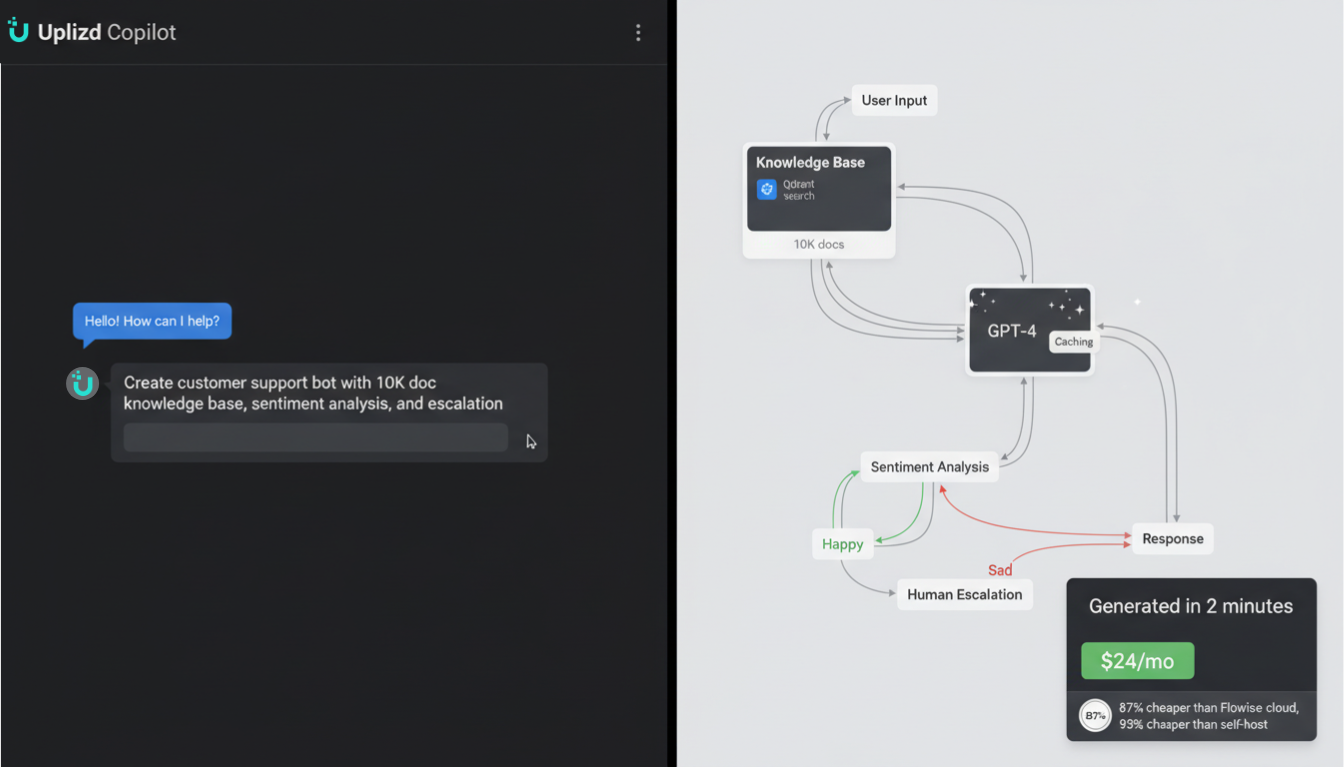Viewport: 1344px width, 767px height.
Task: Click the Uplizd avatar beside the user message
Action: click(81, 383)
